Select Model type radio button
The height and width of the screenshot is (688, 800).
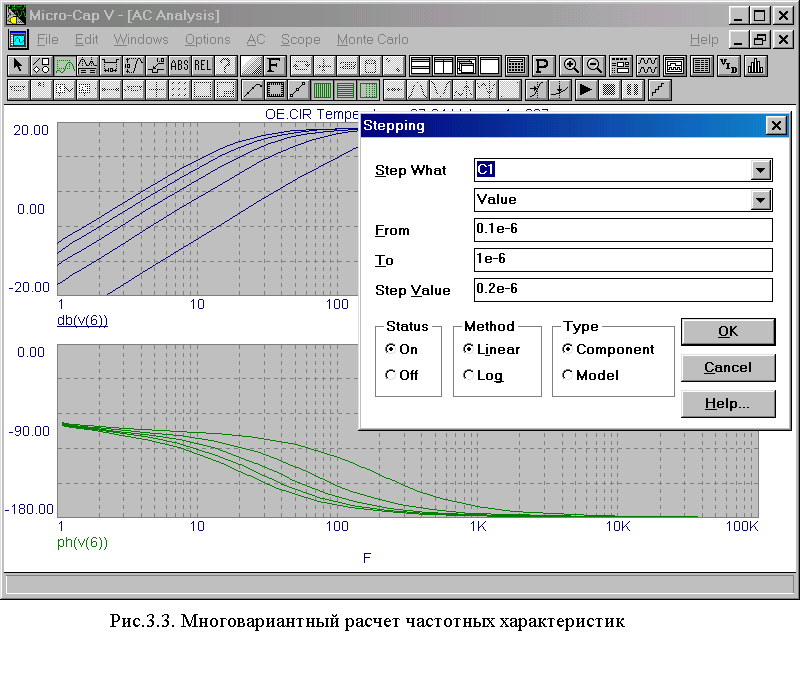(x=590, y=375)
